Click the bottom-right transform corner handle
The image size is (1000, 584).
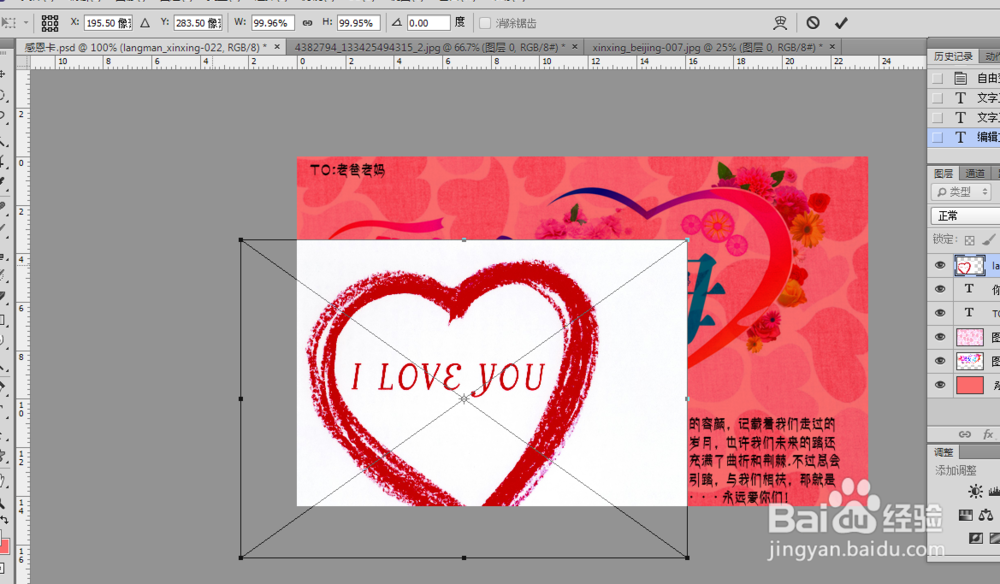point(687,558)
